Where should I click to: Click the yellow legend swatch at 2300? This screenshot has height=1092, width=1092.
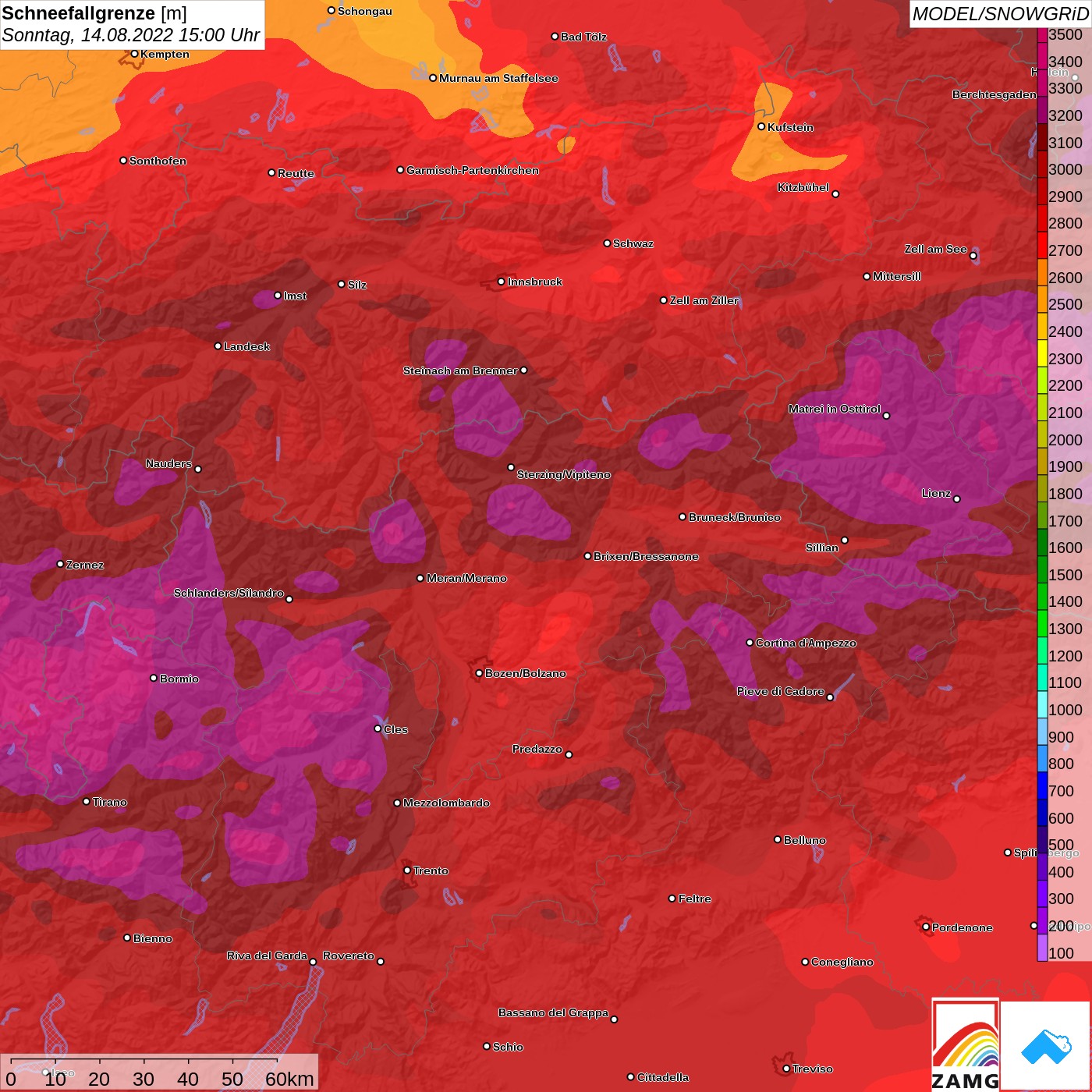click(x=1042, y=353)
